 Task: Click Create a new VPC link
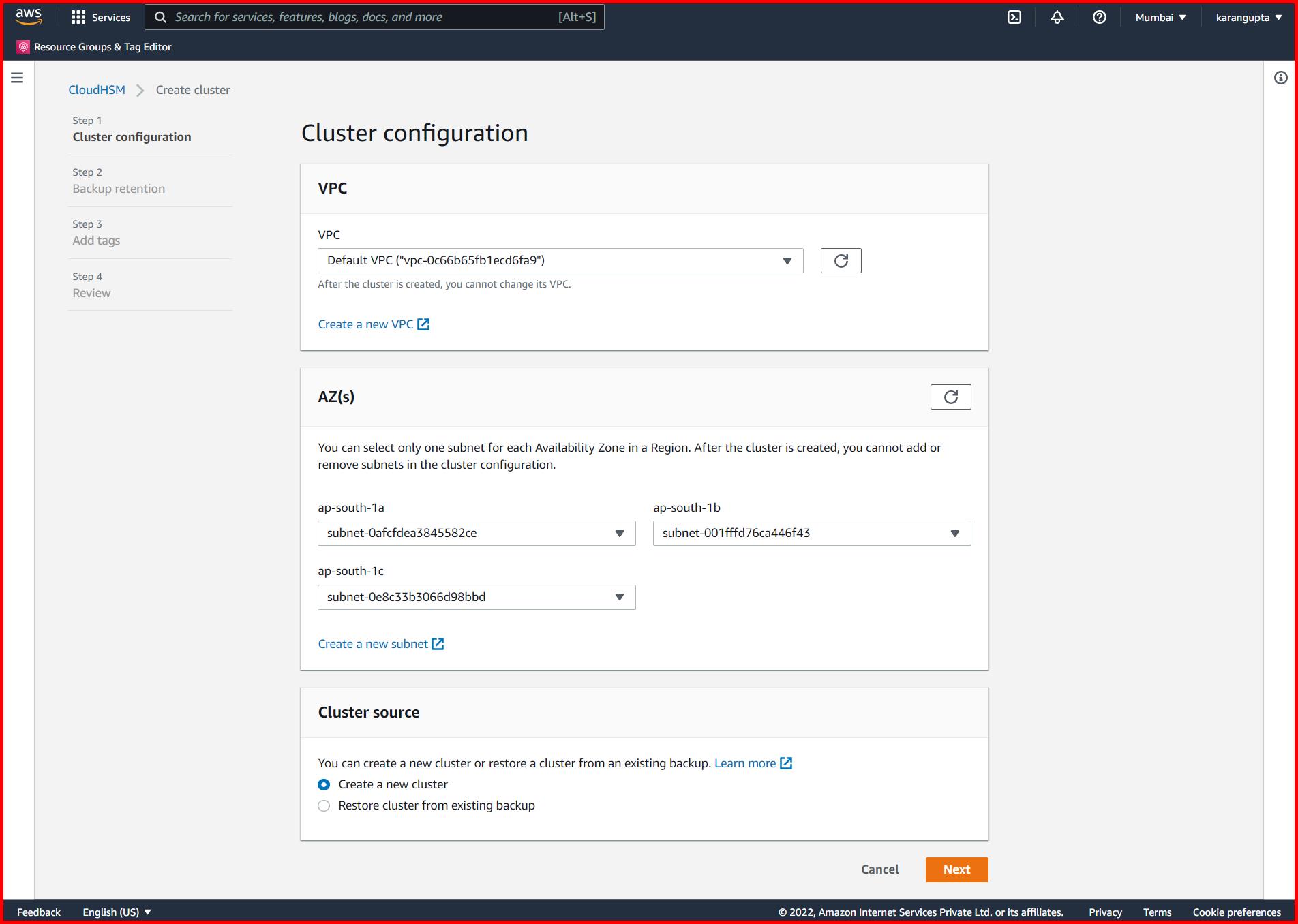(x=367, y=324)
